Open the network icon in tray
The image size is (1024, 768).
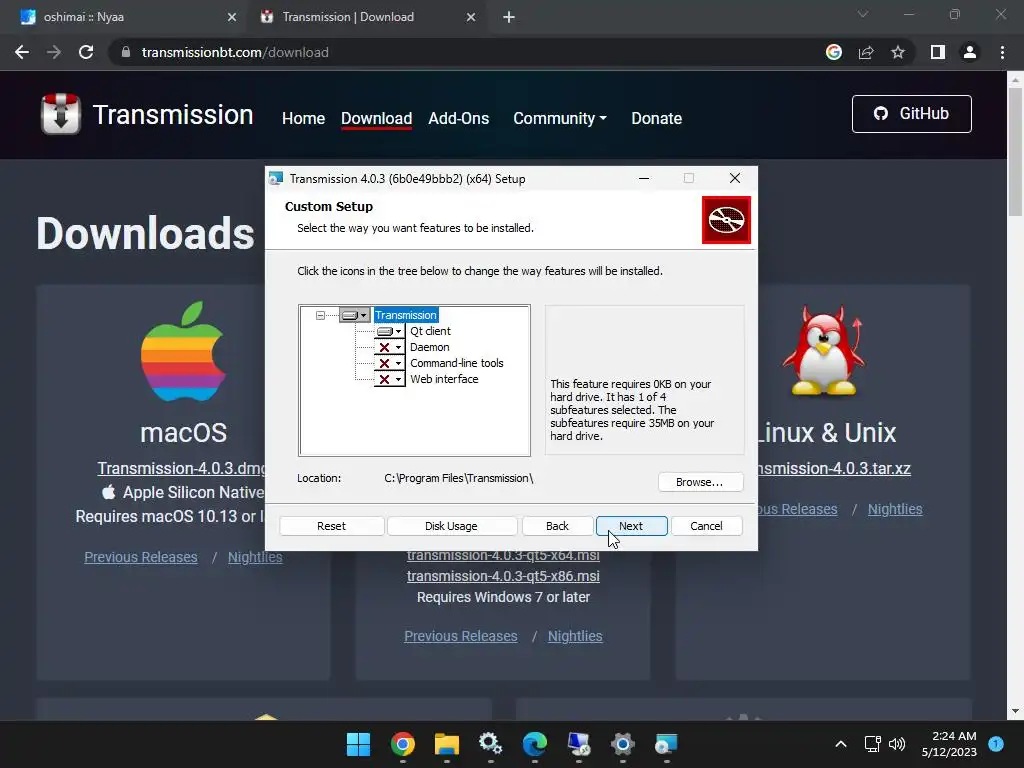click(872, 744)
